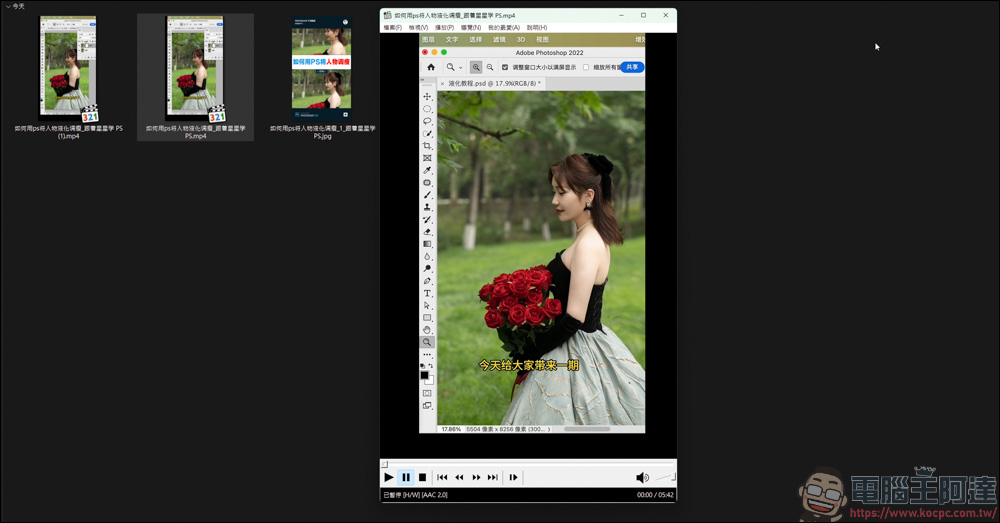
Task: Open the 檔案(F) menu
Action: click(x=392, y=28)
